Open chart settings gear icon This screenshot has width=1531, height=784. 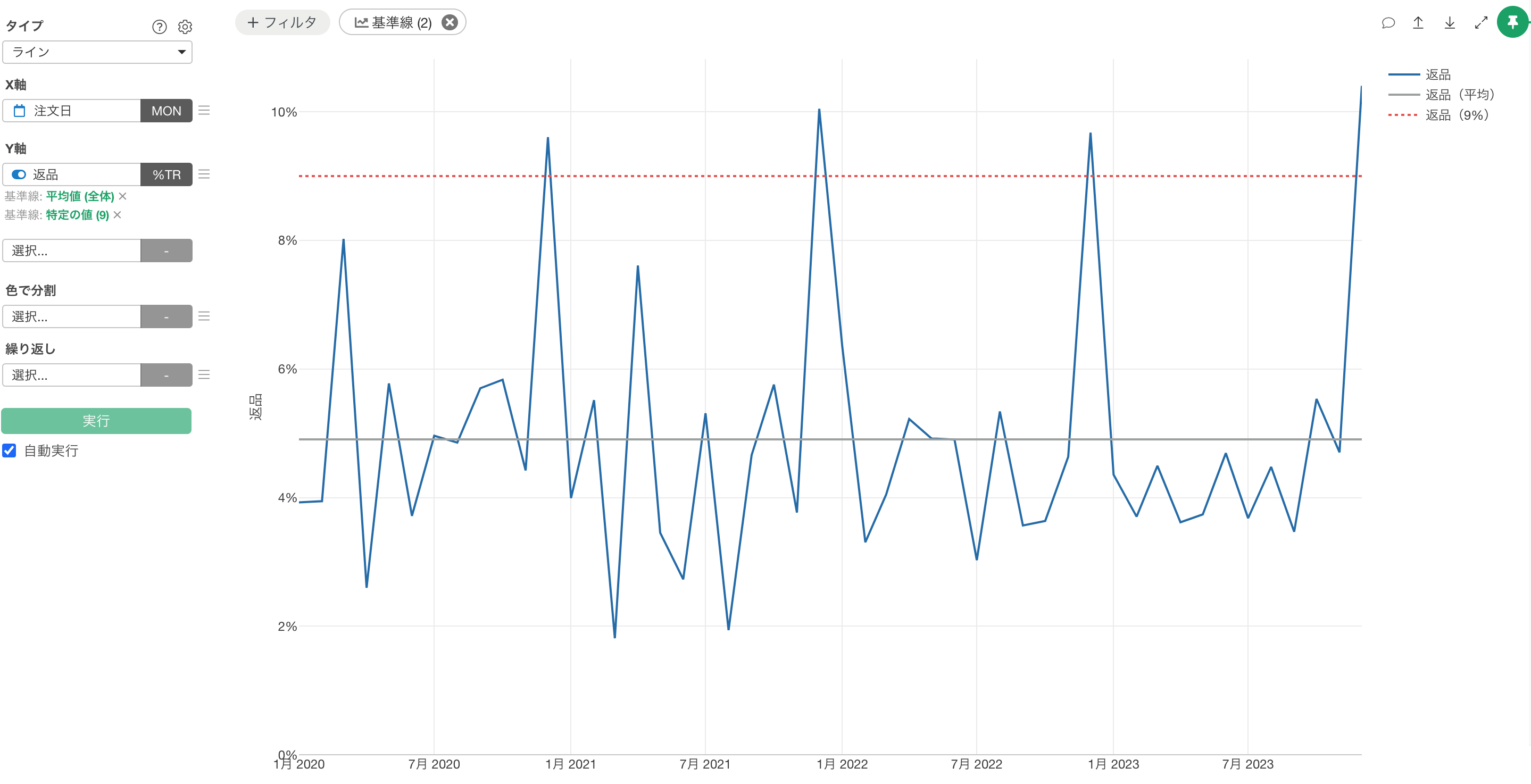185,27
